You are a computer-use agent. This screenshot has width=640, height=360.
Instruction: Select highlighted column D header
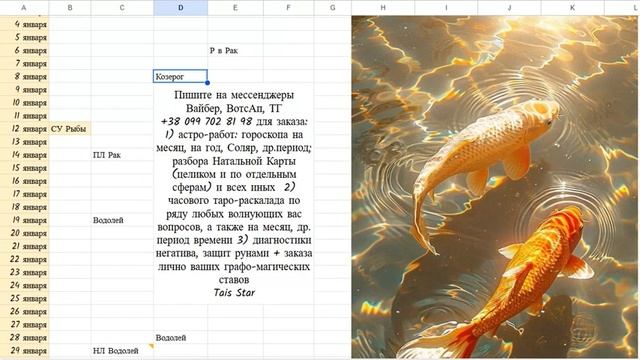pos(180,8)
